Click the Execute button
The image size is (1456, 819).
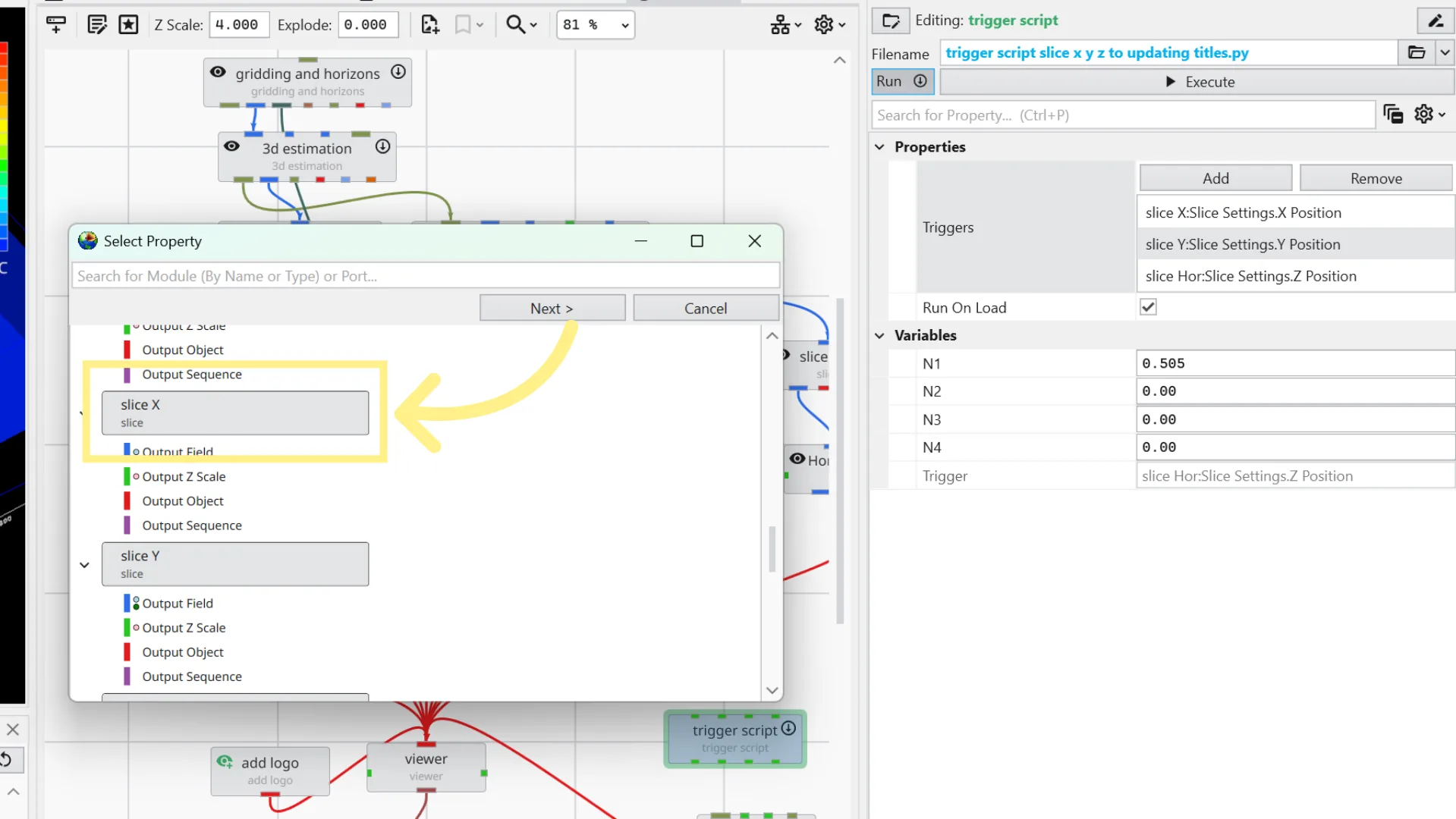[x=1199, y=82]
